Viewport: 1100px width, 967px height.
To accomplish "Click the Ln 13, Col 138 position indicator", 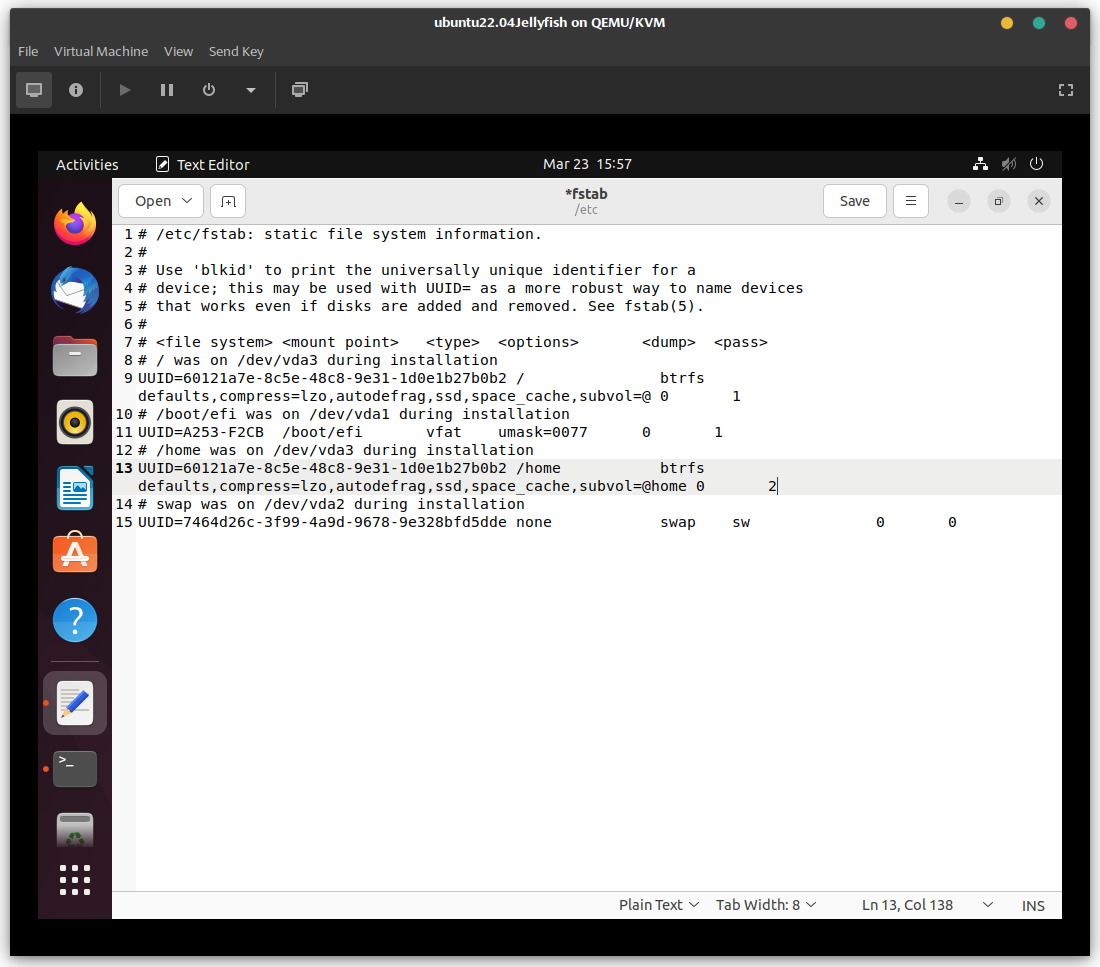I will tap(907, 905).
